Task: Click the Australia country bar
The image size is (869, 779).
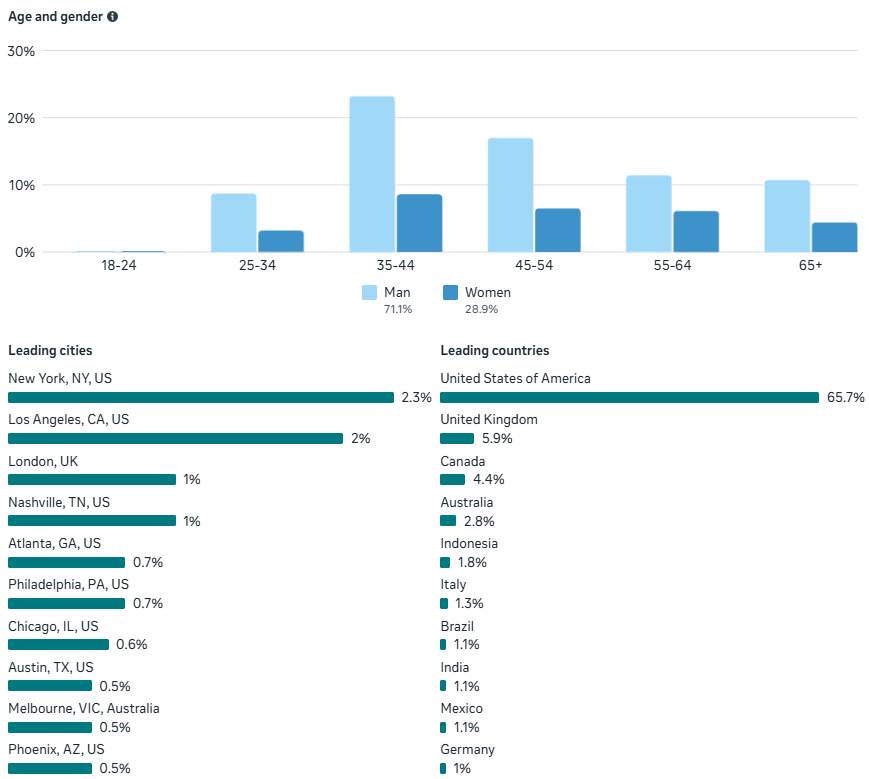Action: [448, 521]
